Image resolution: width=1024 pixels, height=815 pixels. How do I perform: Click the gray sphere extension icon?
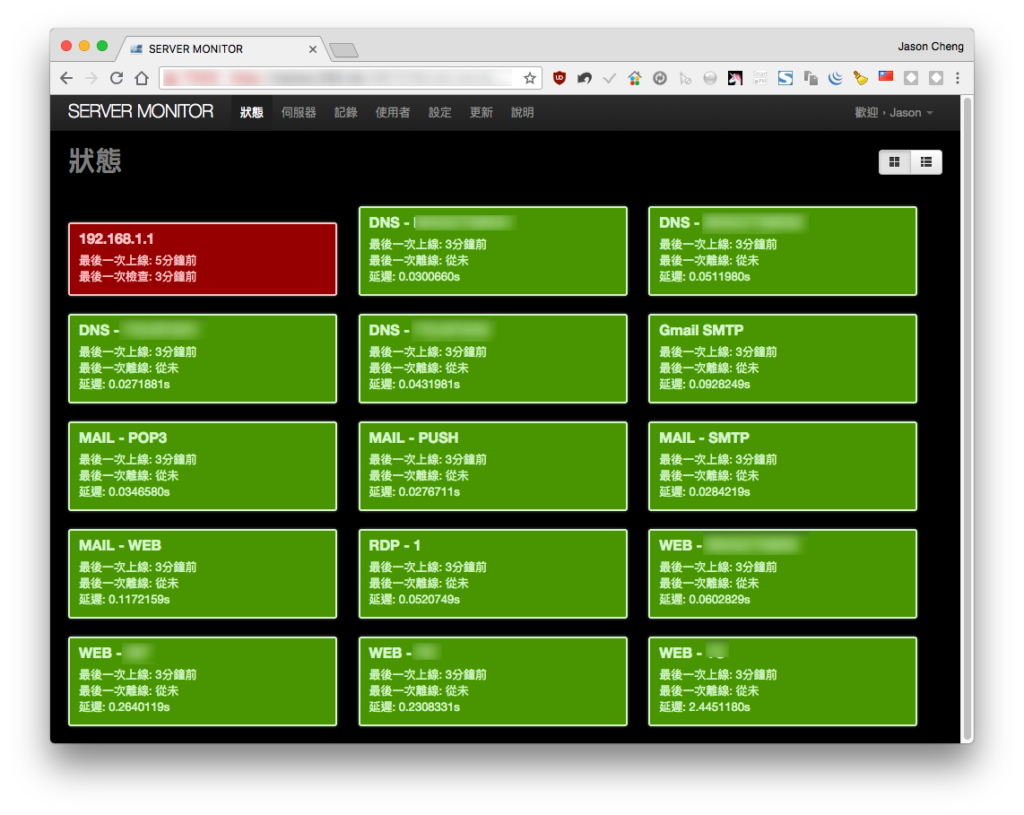click(710, 78)
